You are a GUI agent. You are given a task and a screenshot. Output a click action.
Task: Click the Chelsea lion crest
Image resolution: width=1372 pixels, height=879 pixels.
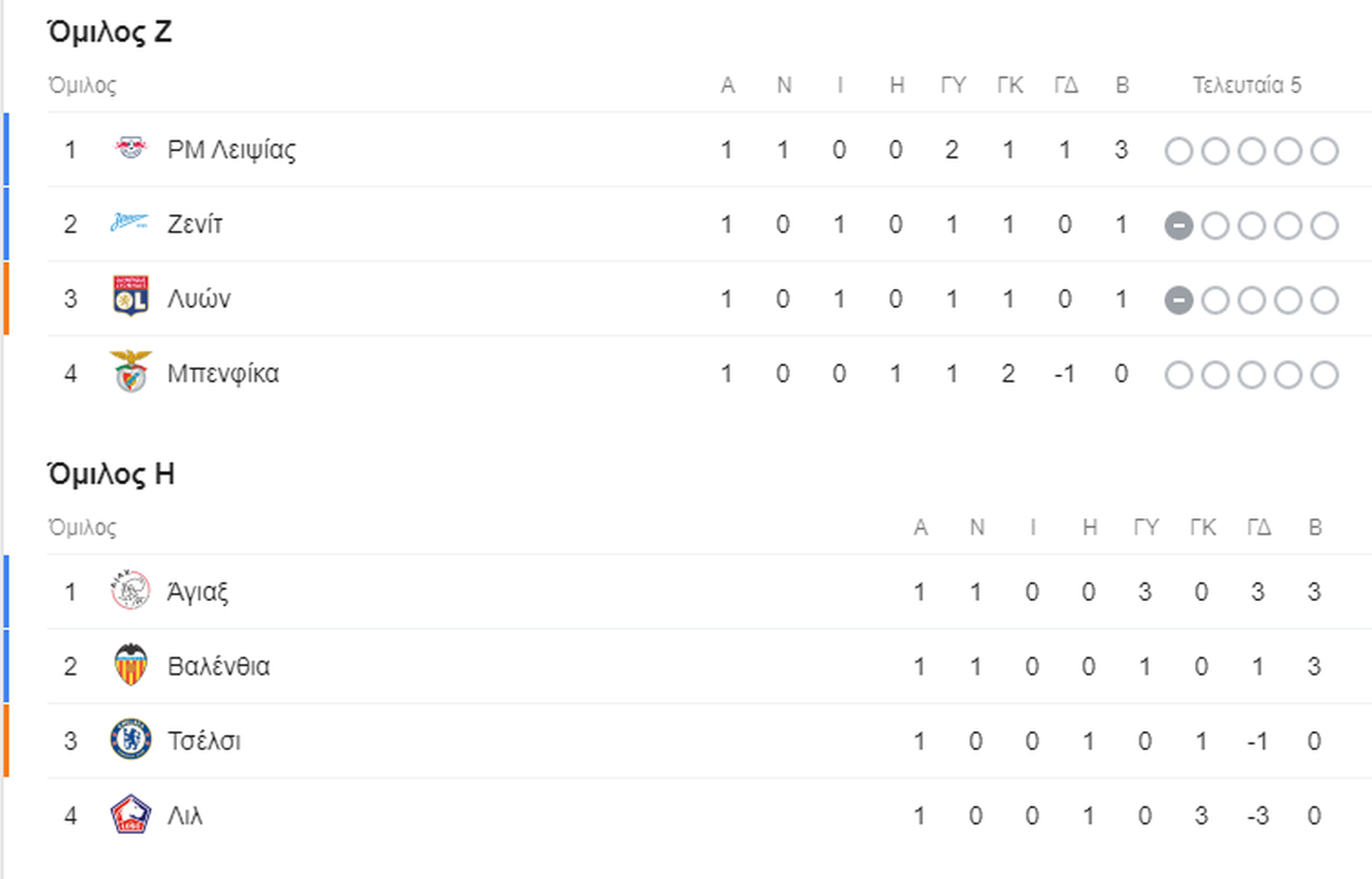click(131, 740)
